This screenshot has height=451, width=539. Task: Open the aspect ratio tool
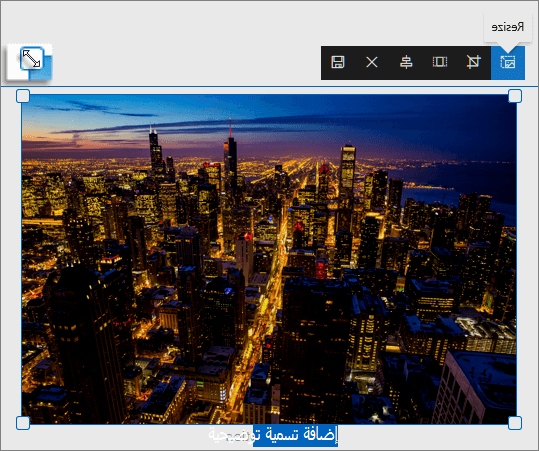(x=440, y=62)
